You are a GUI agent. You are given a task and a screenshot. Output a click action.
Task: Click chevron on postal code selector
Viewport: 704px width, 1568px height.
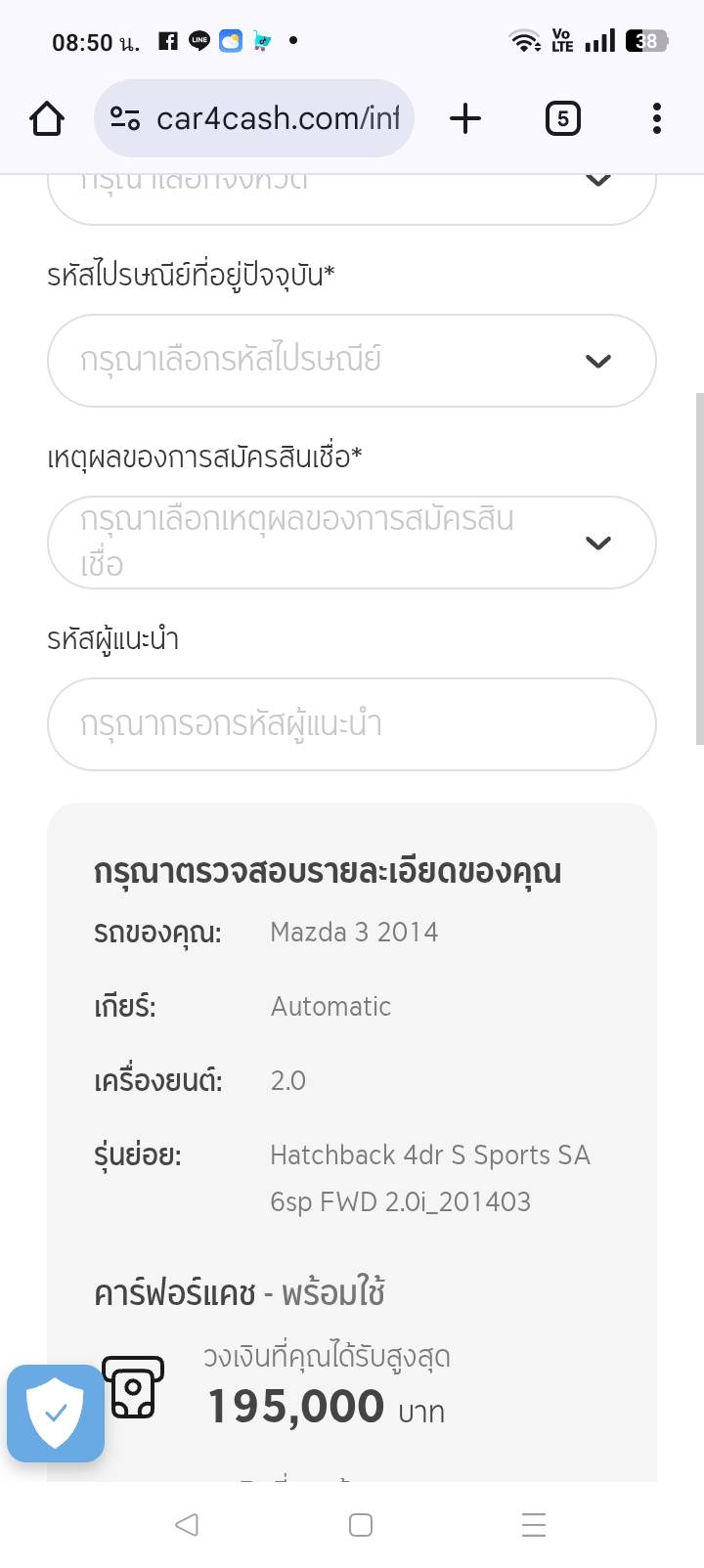pos(597,361)
